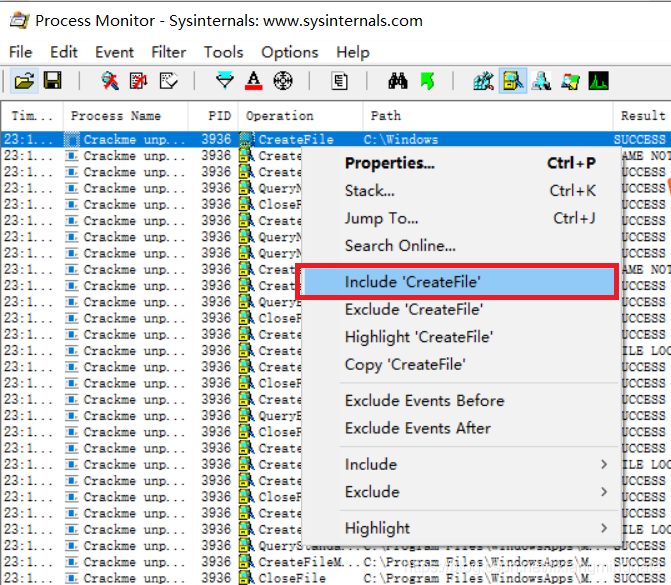Select Search Online... context menu entry

coord(460,246)
